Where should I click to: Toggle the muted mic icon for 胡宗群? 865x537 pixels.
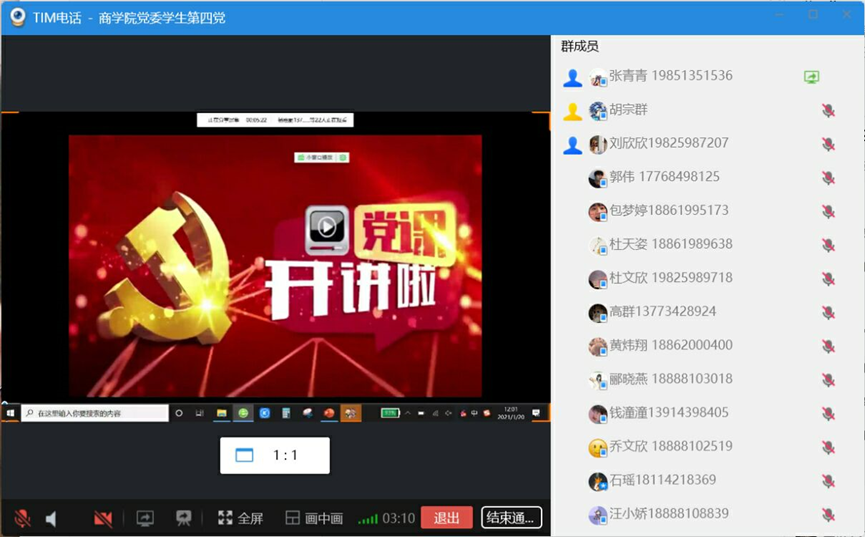(828, 111)
